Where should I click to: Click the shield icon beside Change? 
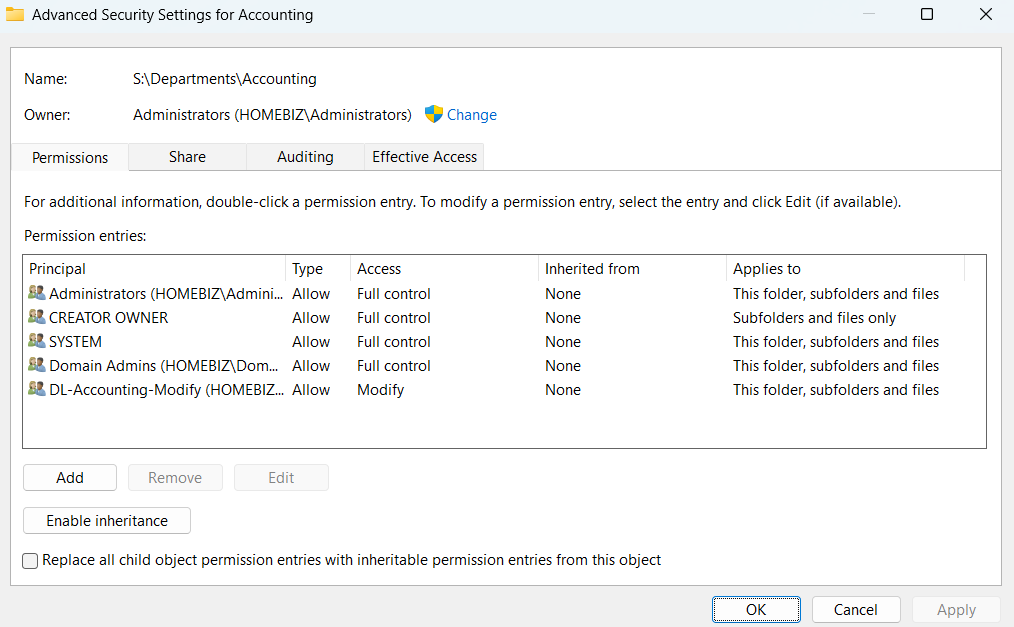tap(433, 114)
